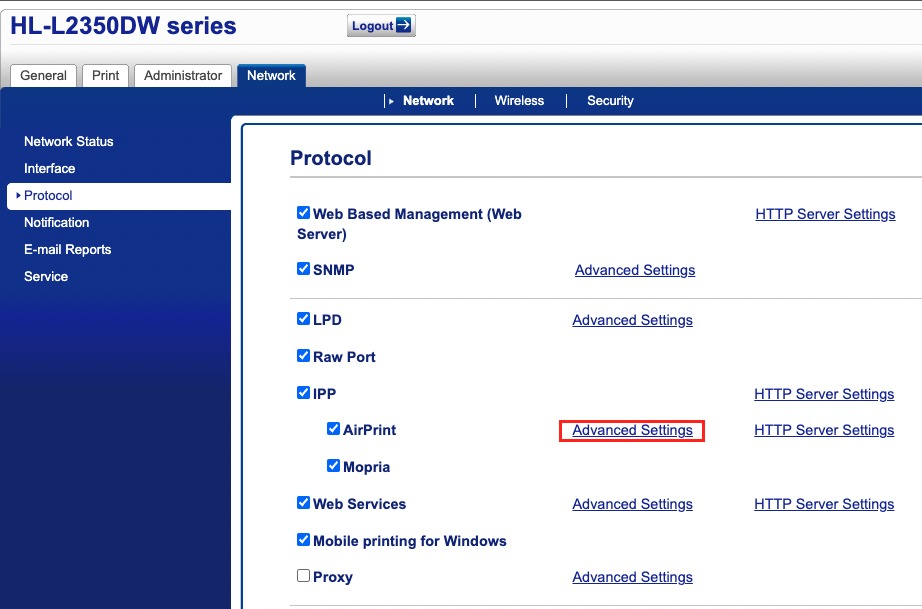The height and width of the screenshot is (609, 922).
Task: Disable the Raw Port checkbox
Action: point(303,356)
